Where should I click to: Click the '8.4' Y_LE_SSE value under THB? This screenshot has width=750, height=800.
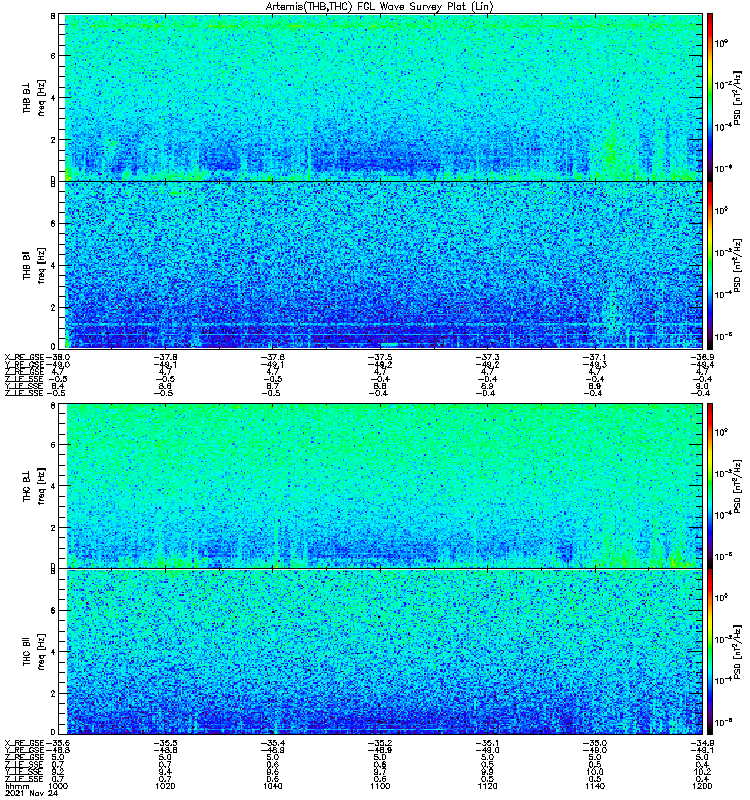coord(58,386)
